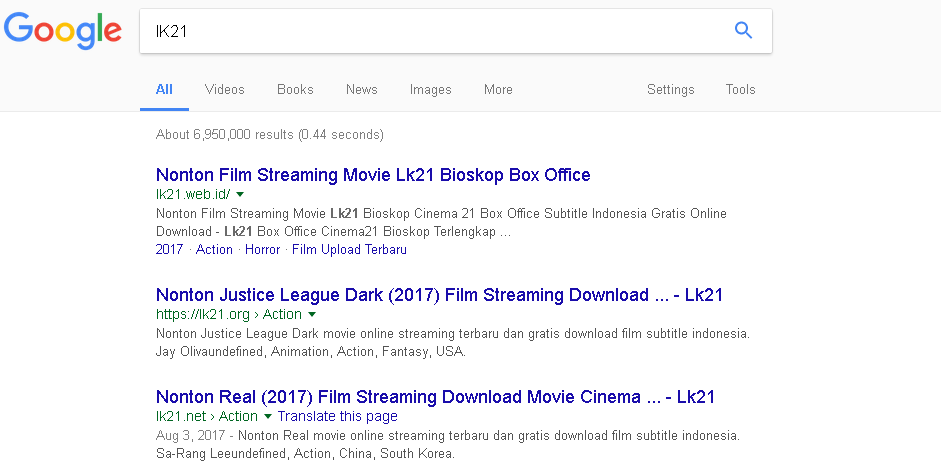
Task: Open the Books tab
Action: (295, 89)
